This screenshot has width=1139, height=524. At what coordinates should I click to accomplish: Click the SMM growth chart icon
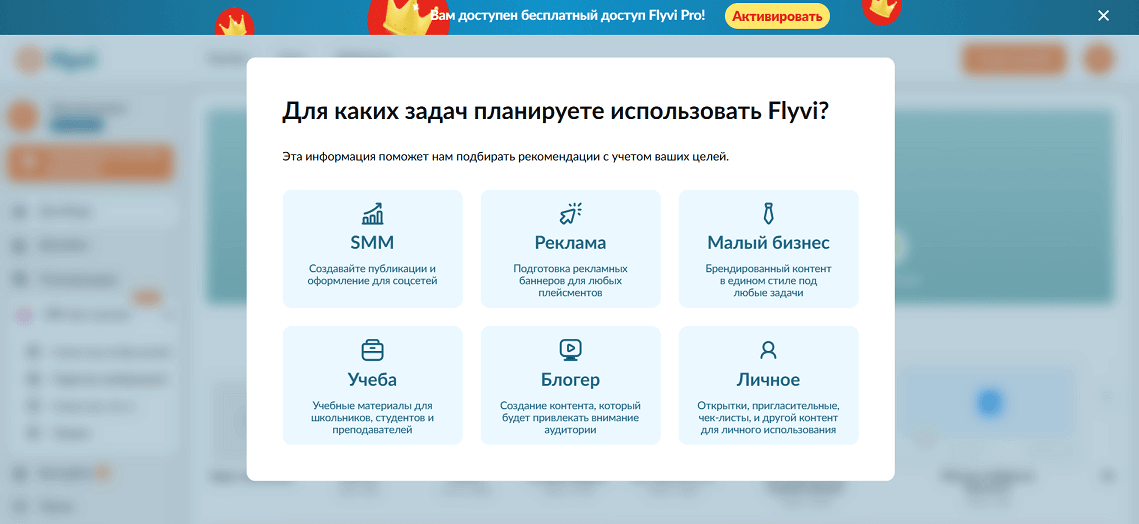[x=373, y=214]
